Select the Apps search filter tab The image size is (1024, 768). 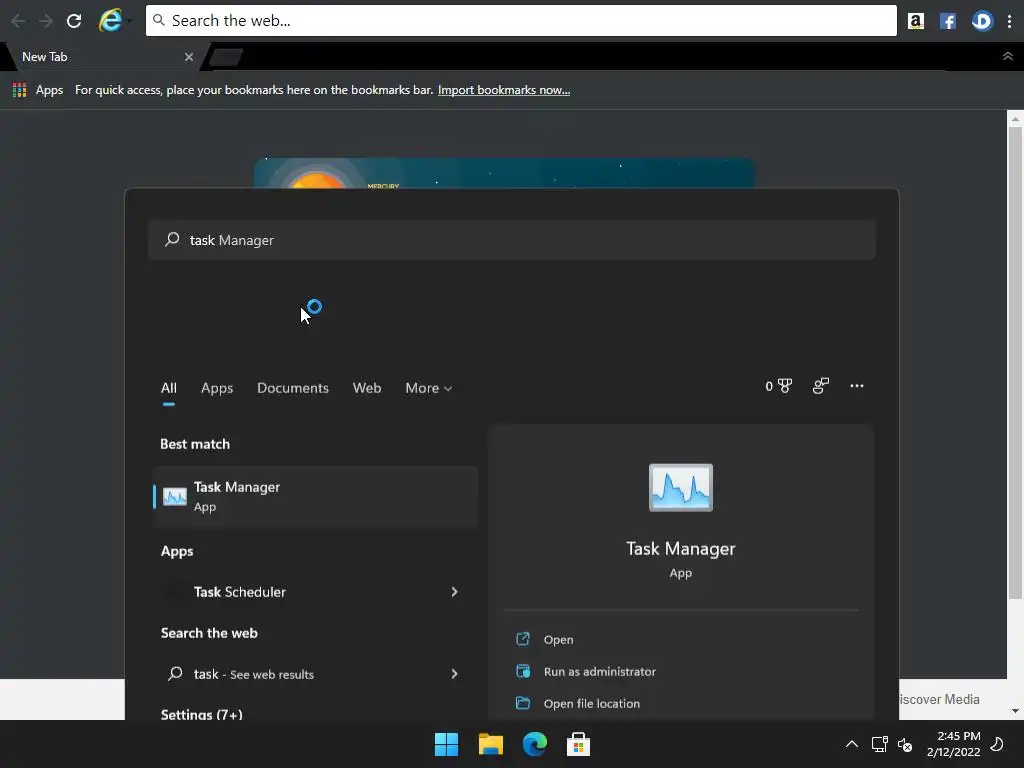point(217,388)
